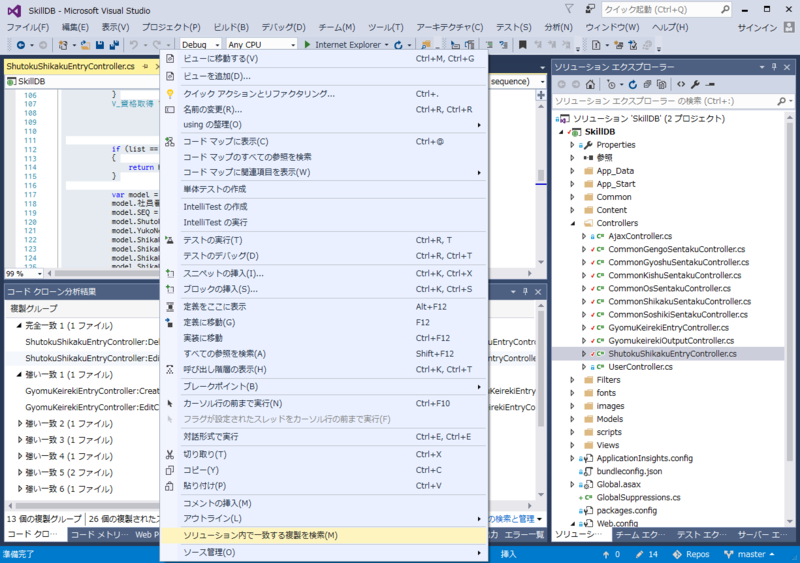Expand the 強い一致 2 clone group
The image size is (800, 563).
tap(19, 424)
